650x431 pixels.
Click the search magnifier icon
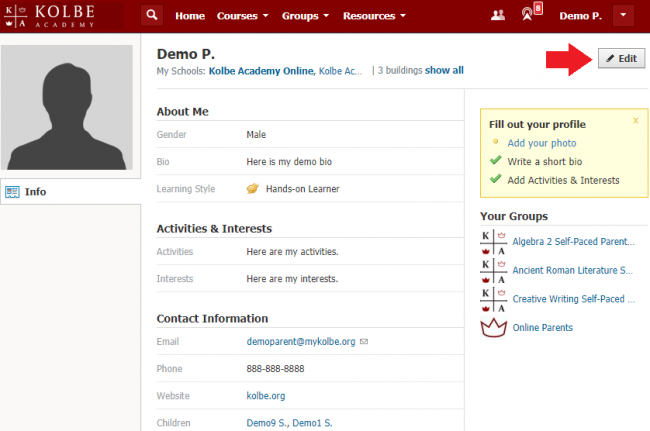click(x=151, y=16)
